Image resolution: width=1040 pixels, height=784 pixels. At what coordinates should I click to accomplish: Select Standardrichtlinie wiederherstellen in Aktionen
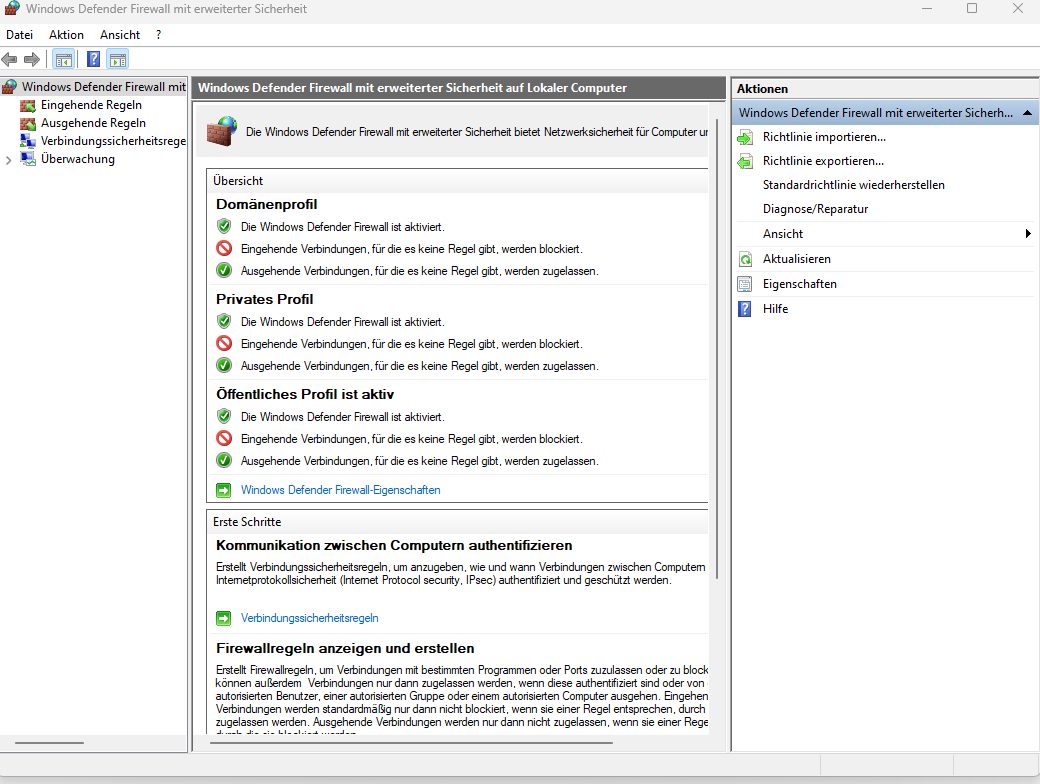(853, 185)
